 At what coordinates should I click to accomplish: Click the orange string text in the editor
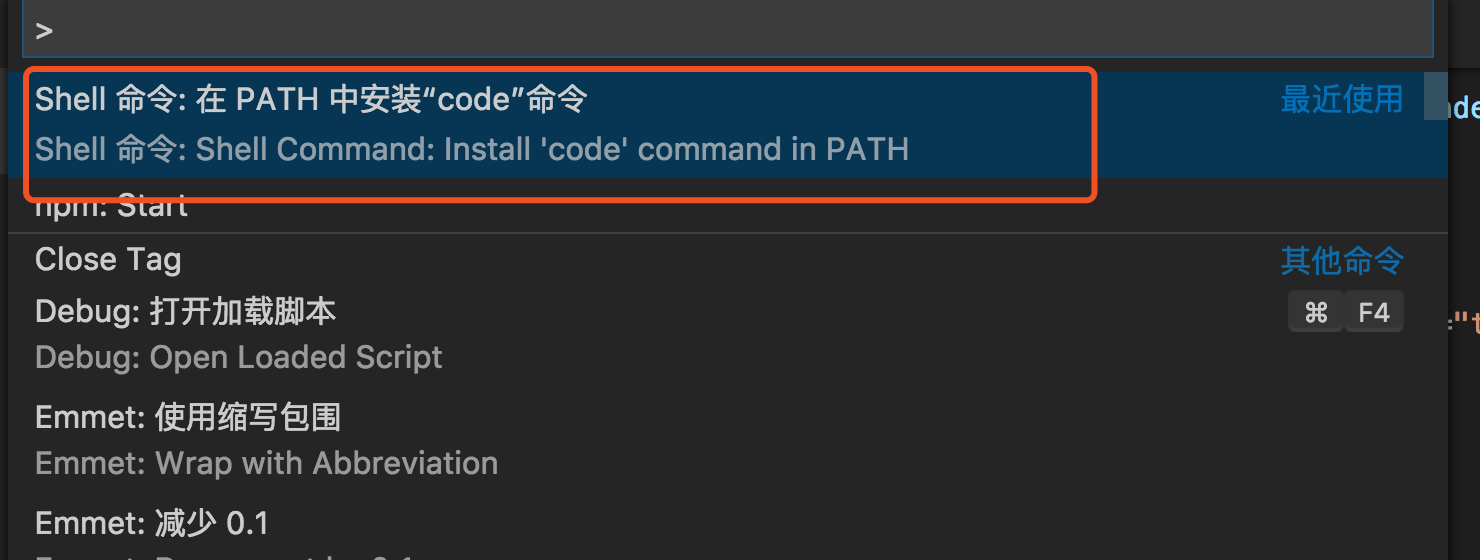click(1466, 322)
